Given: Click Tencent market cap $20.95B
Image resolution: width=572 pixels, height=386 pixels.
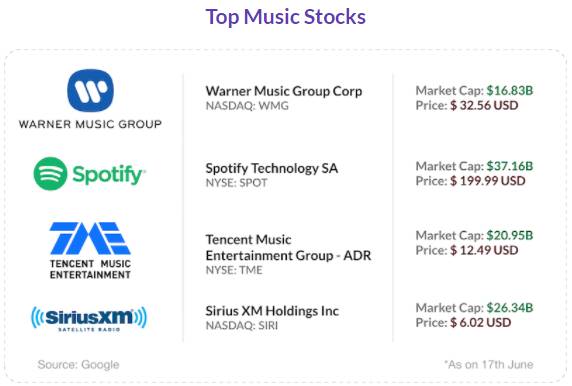Looking at the screenshot, I should pyautogui.click(x=510, y=235).
